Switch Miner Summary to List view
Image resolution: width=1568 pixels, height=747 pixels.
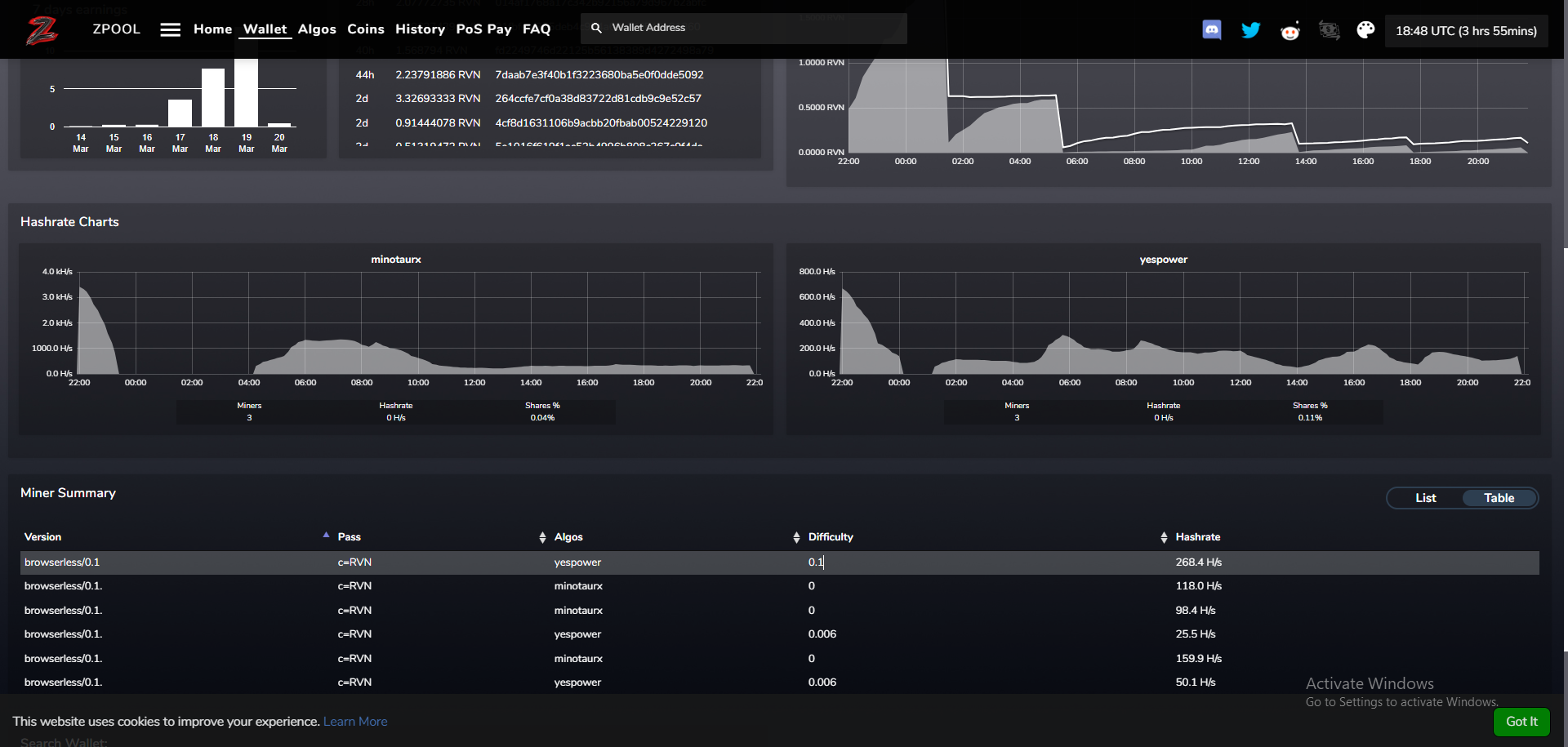[1425, 498]
